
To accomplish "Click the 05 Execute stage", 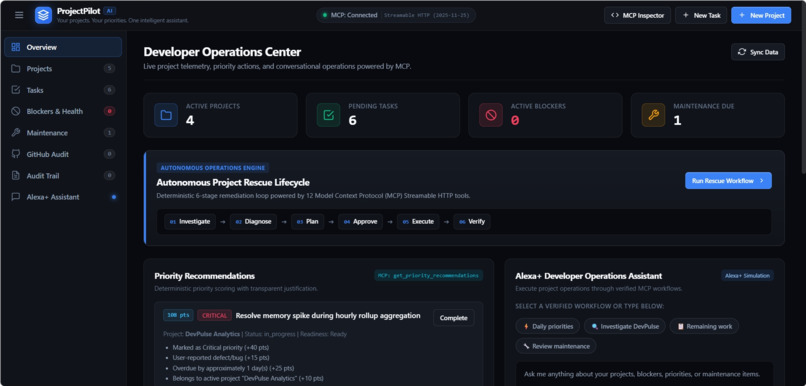I will click(x=418, y=222).
